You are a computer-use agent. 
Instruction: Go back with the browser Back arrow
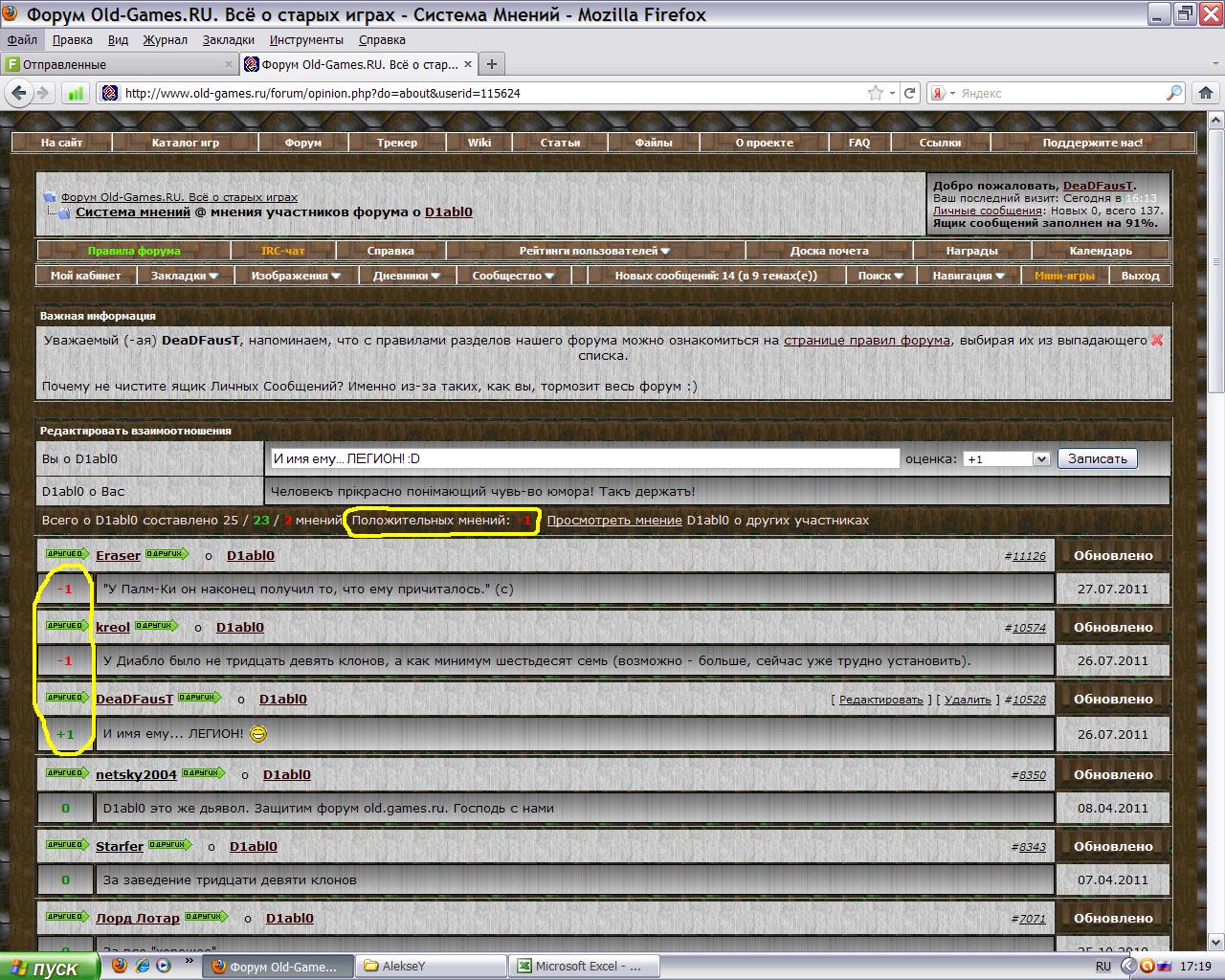18,93
